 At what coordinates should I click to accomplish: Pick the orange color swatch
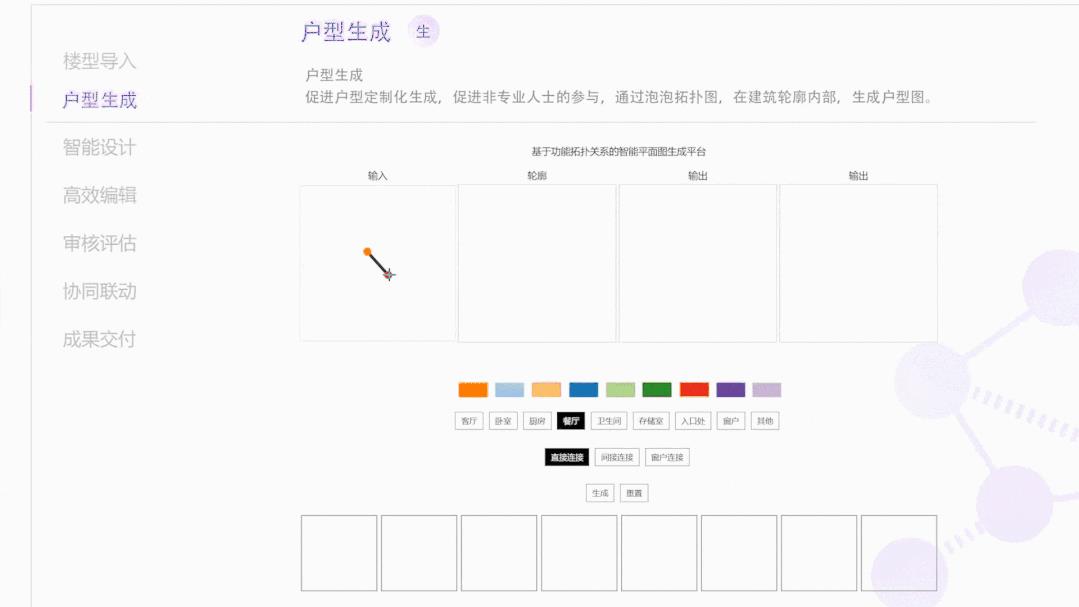[x=473, y=390]
